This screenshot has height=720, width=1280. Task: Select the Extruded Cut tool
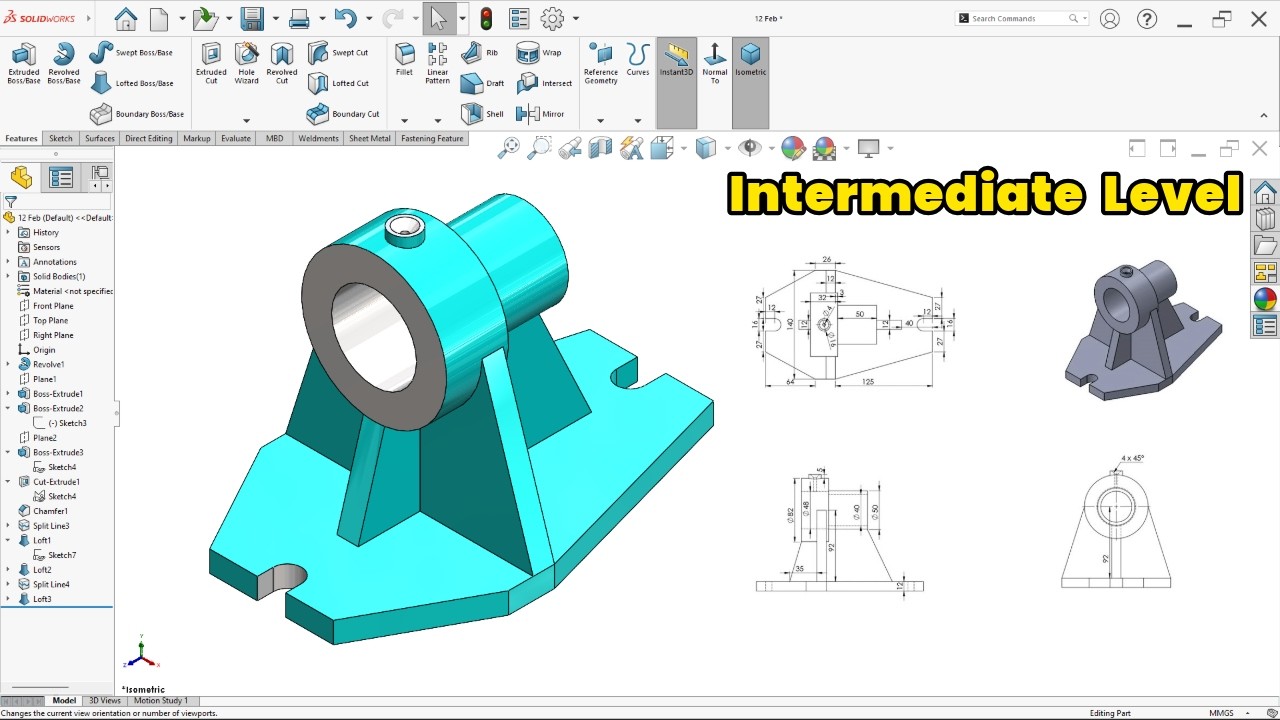(211, 63)
